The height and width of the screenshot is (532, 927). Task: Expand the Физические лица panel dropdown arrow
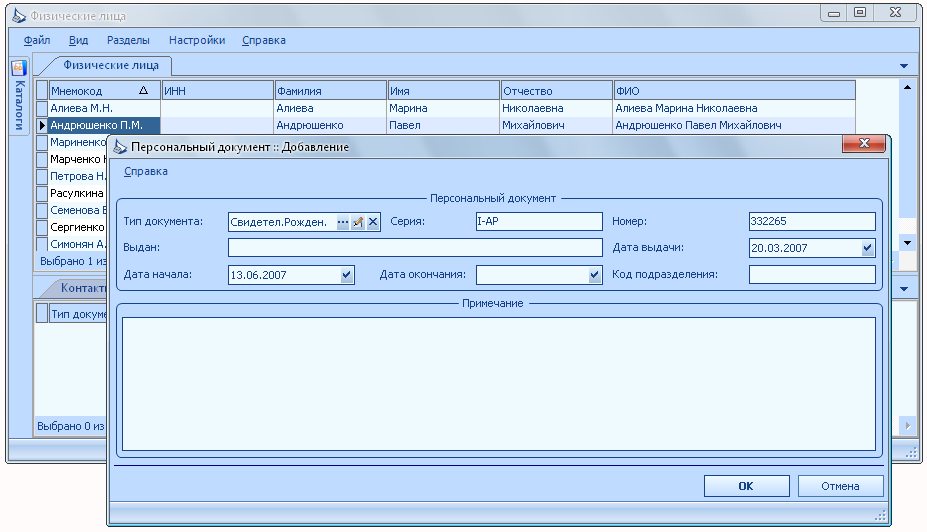click(x=904, y=66)
